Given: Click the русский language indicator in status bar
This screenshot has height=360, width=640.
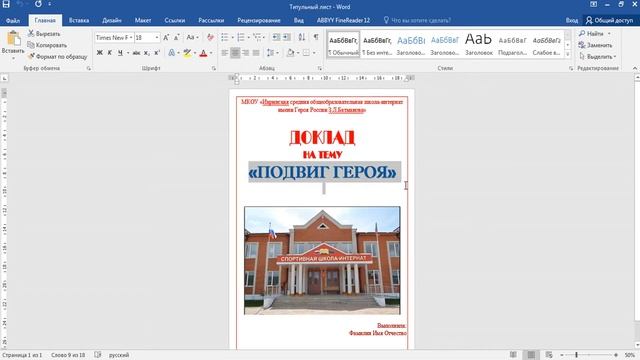Looking at the screenshot, I should tap(119, 355).
